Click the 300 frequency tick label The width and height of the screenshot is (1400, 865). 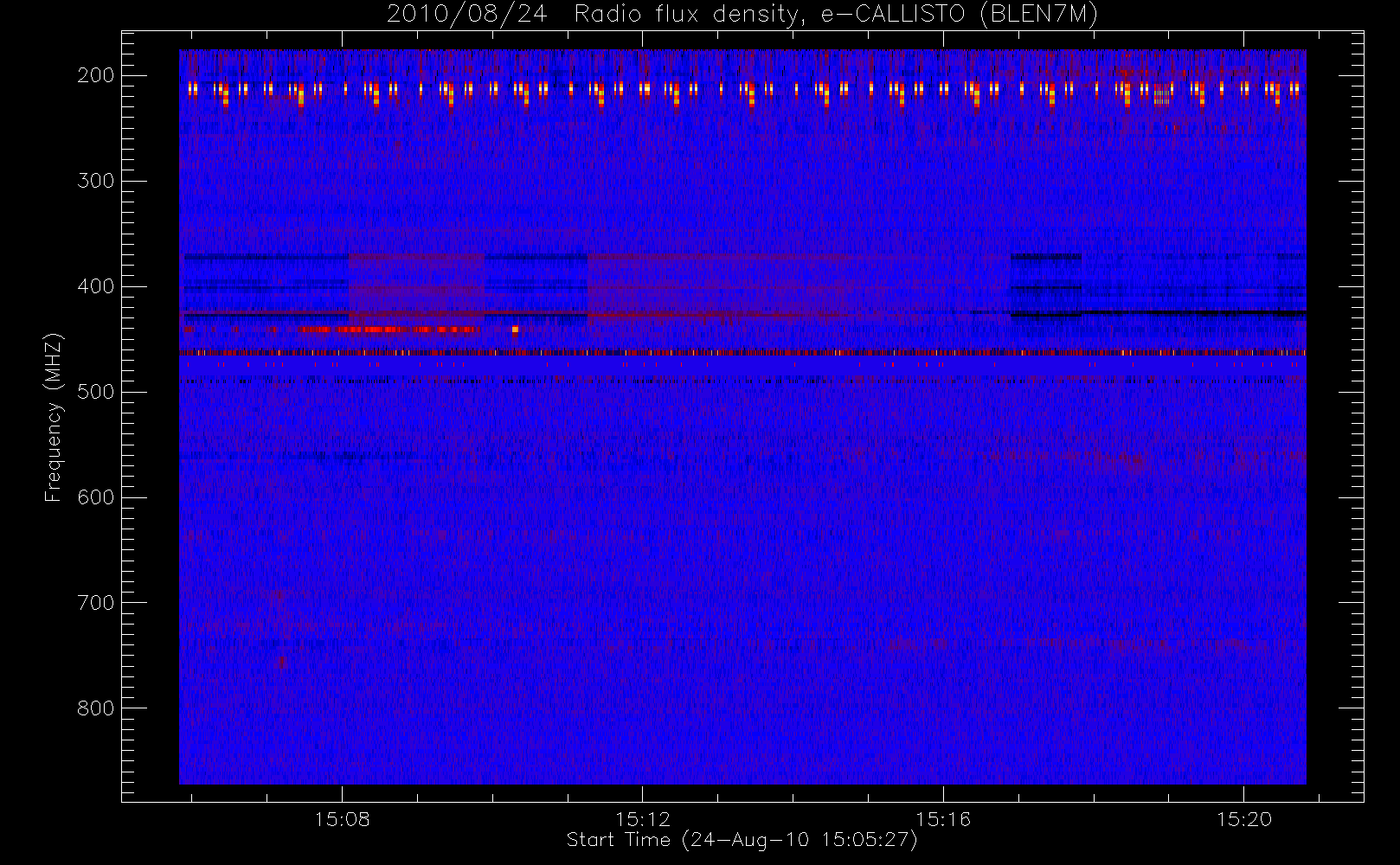click(x=96, y=181)
